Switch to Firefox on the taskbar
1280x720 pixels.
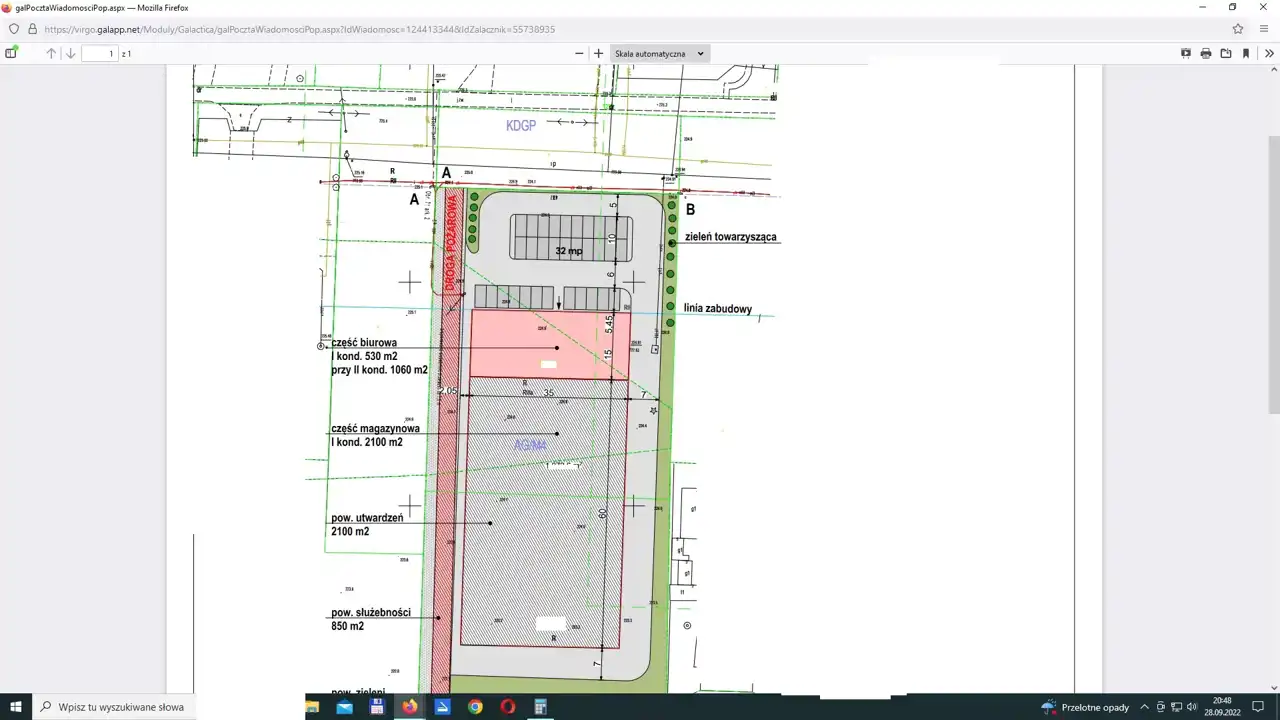point(410,707)
